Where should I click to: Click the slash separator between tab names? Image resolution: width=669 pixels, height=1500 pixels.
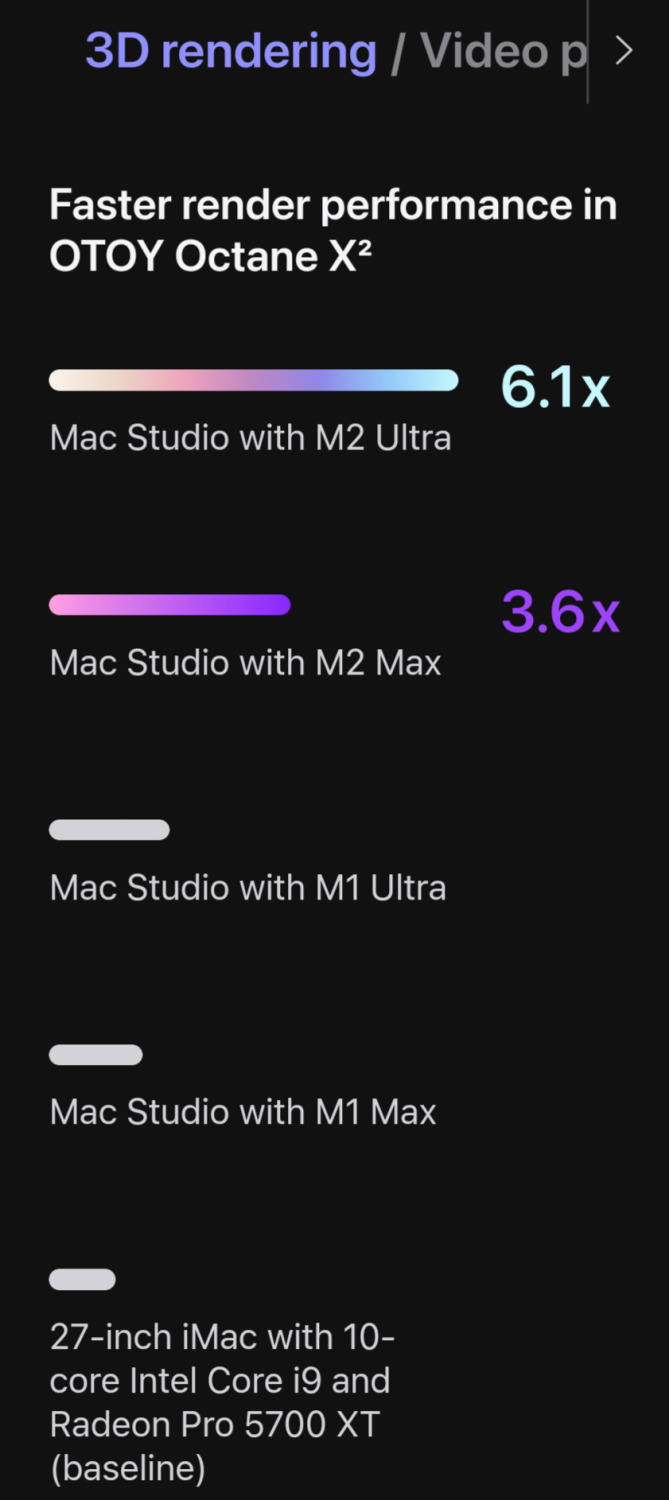pyautogui.click(x=397, y=52)
